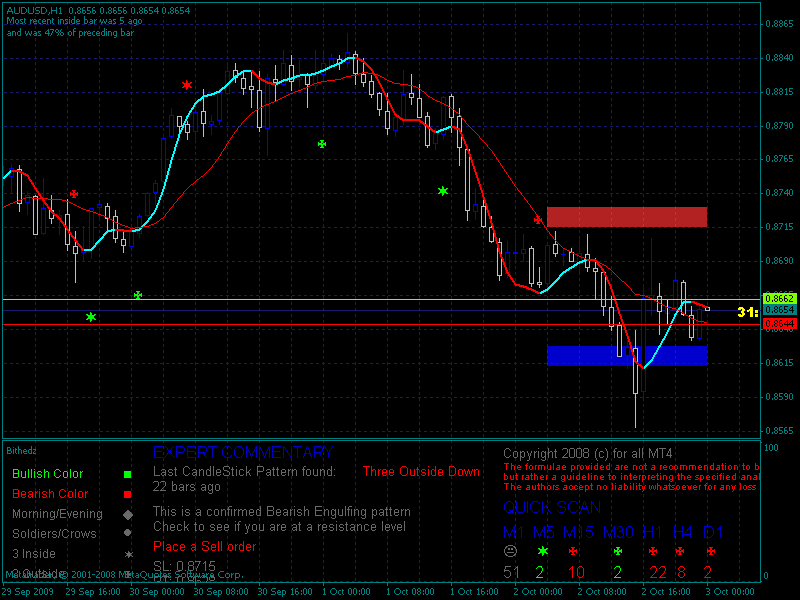The width and height of the screenshot is (800, 600).
Task: Click the 0.8865 price axis label
Action: click(780, 24)
